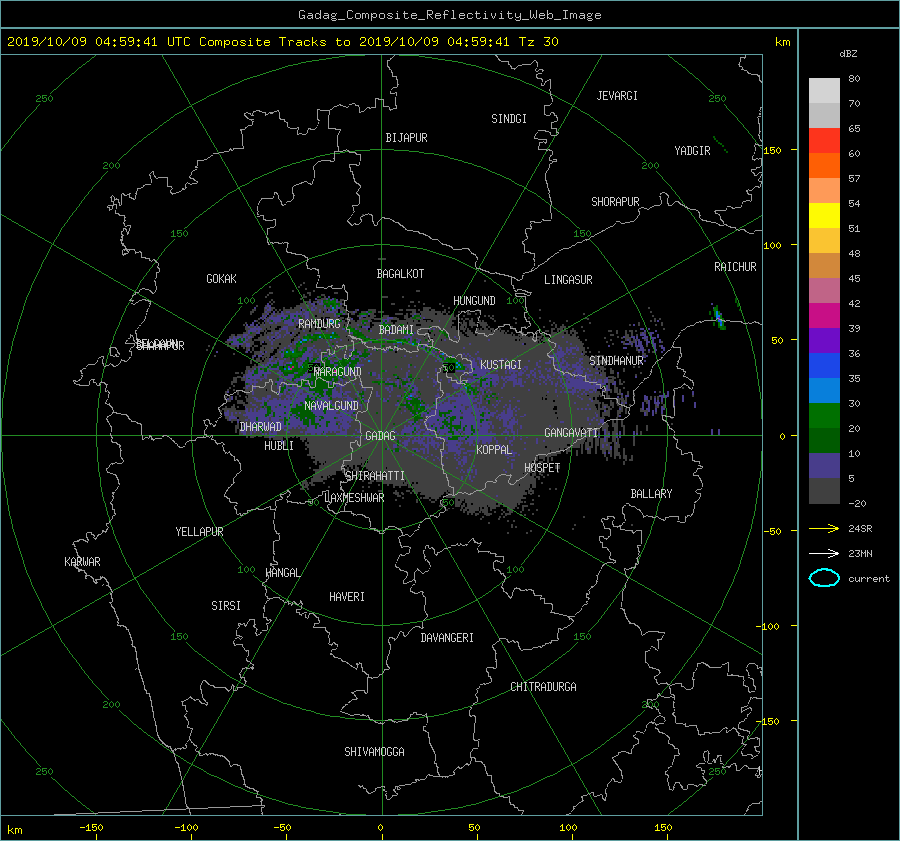Click the CHITRADURGA city label
The image size is (900, 841).
(x=543, y=687)
